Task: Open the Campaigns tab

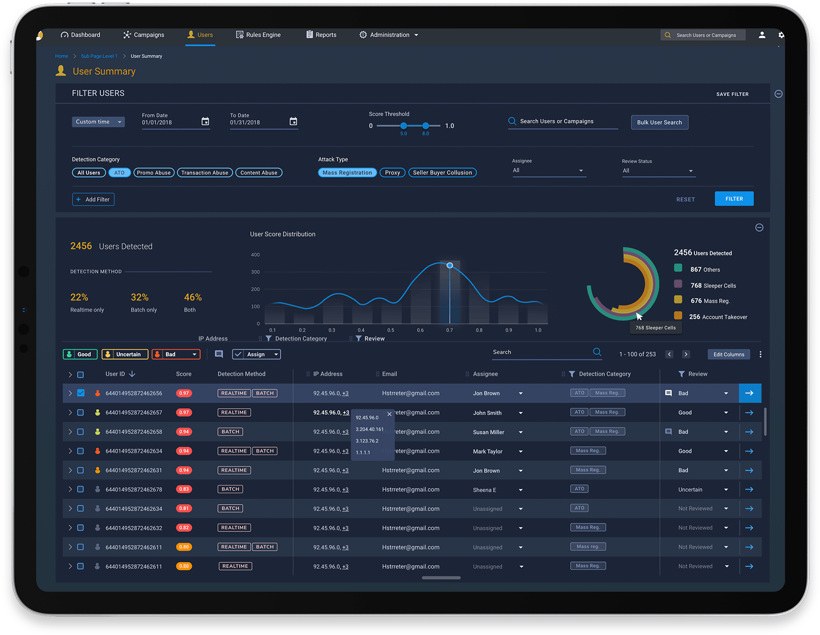Action: pyautogui.click(x=144, y=35)
